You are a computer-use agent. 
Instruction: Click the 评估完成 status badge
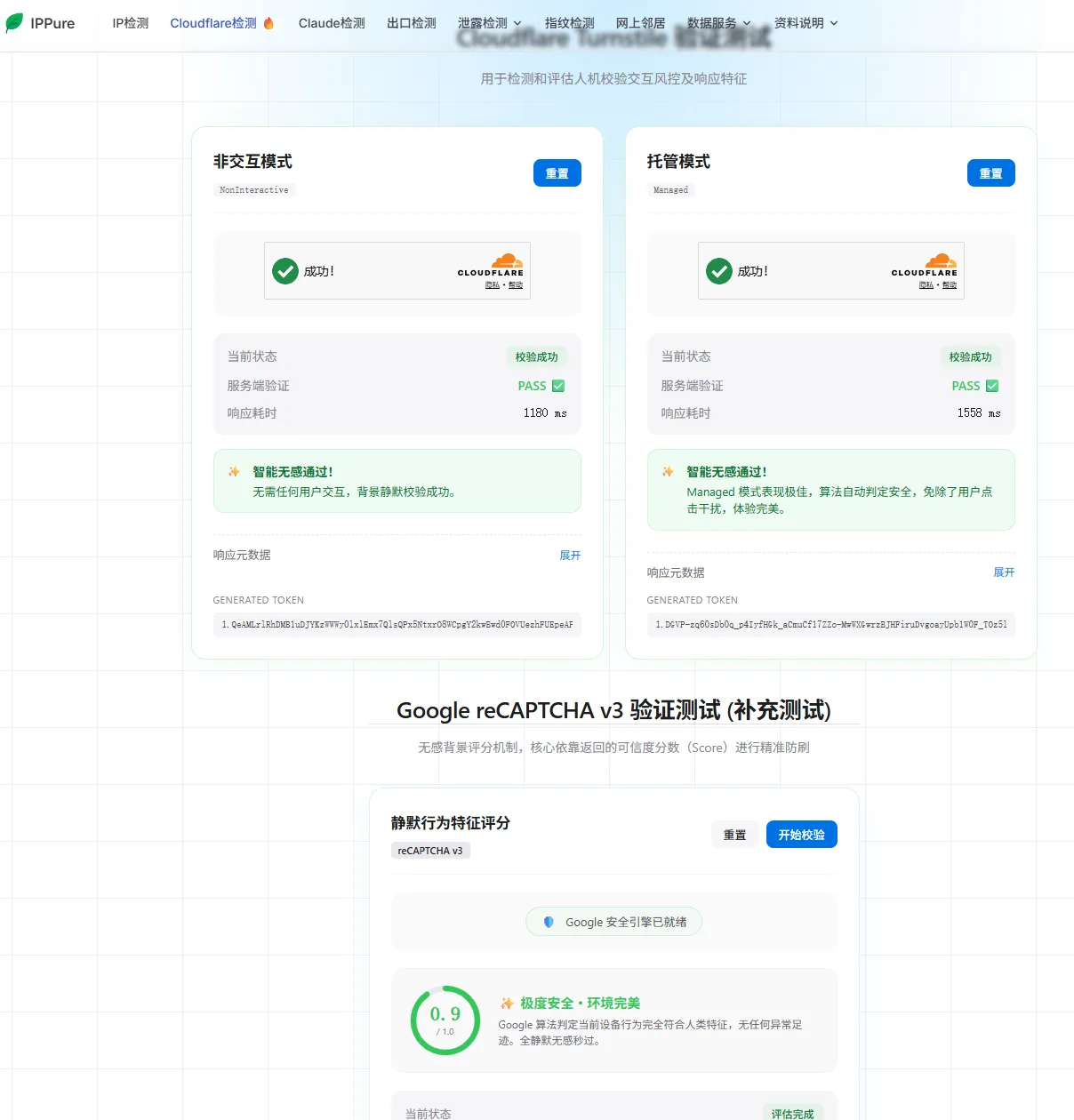tap(793, 1114)
